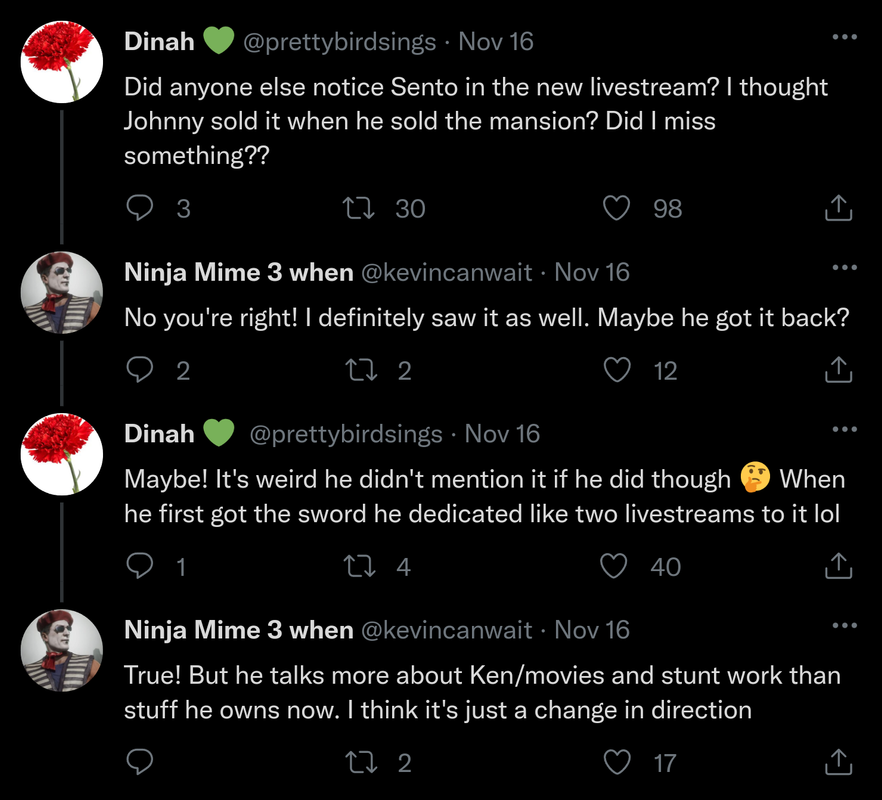Reply to Ninja Mime's "No you're right" tweet
The height and width of the screenshot is (800, 882).
click(x=141, y=371)
